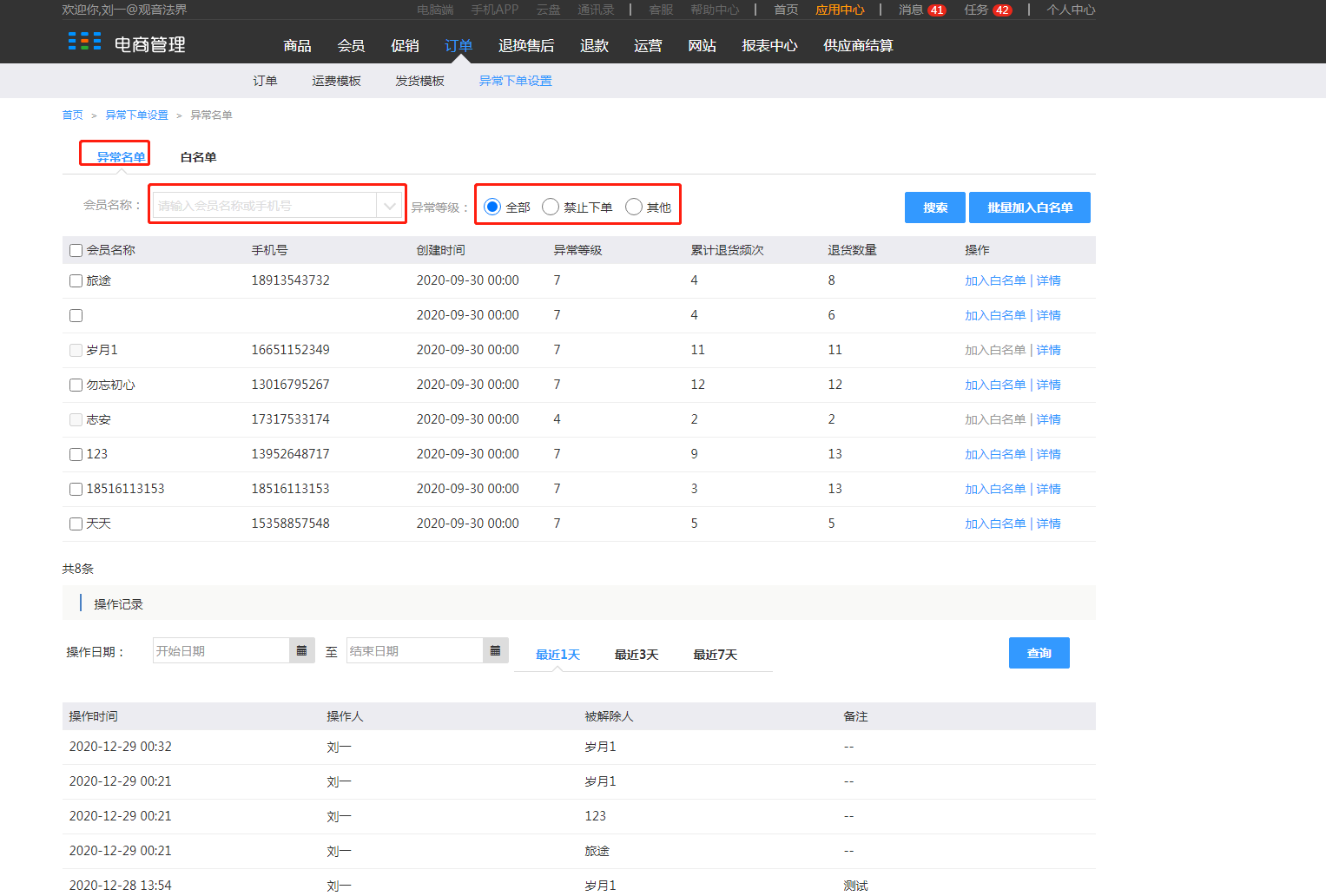Click the 电商管理 grid logo icon
1326x896 pixels.
pyautogui.click(x=84, y=41)
